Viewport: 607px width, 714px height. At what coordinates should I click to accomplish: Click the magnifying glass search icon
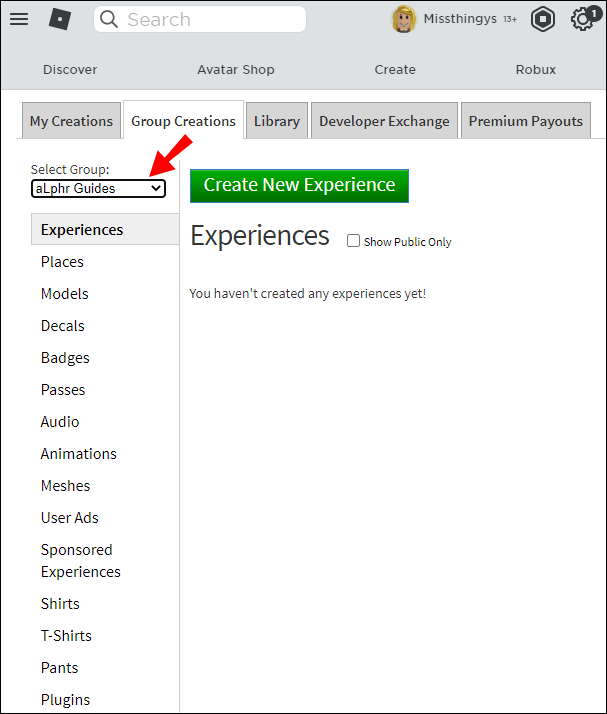tap(109, 19)
